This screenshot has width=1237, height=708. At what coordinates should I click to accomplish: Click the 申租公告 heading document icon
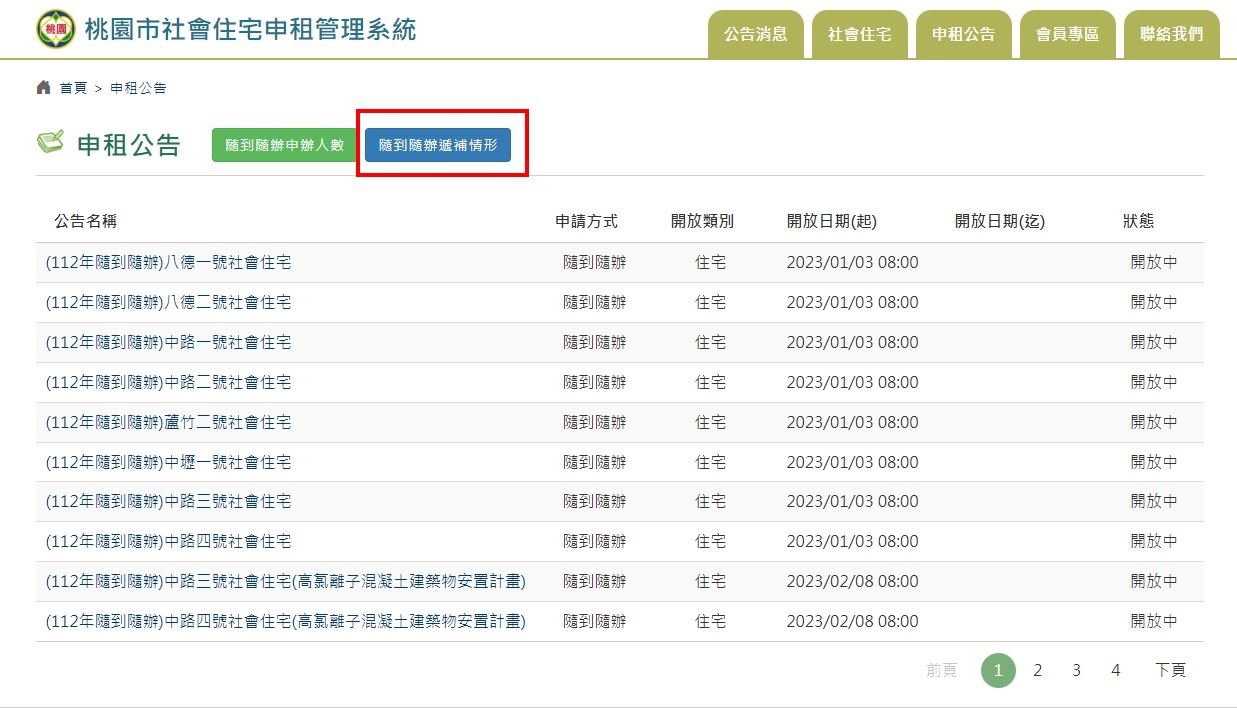click(51, 143)
